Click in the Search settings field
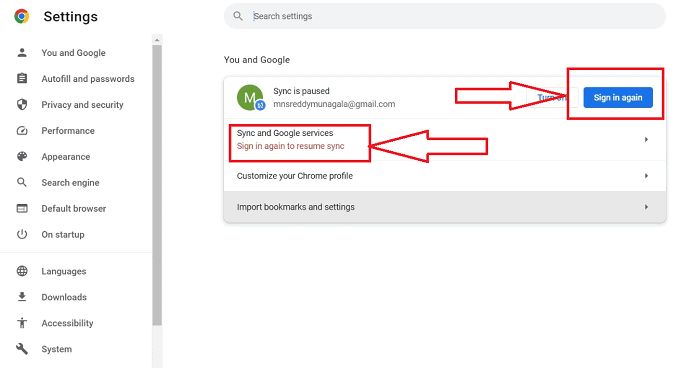 point(445,16)
